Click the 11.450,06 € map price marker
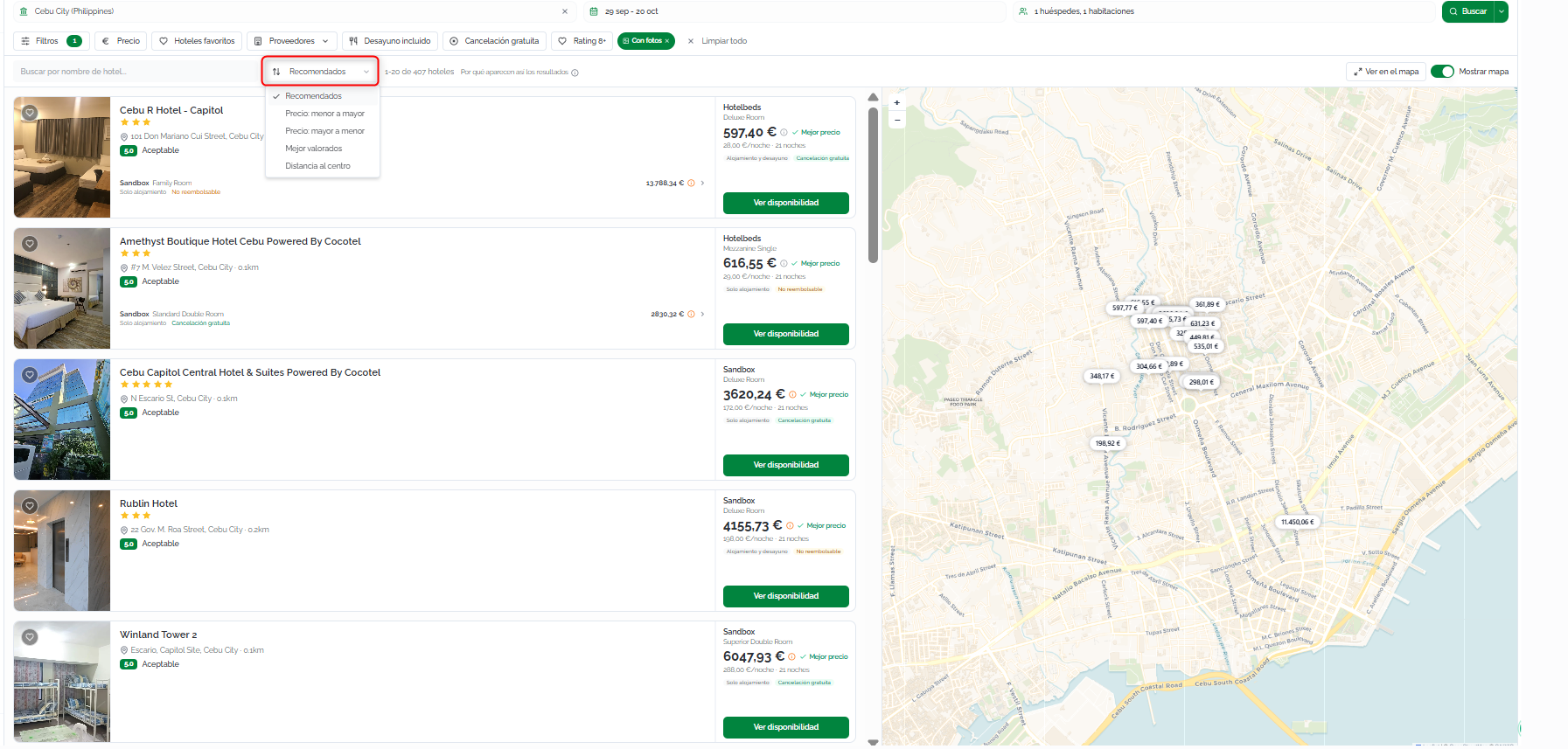 click(x=1298, y=522)
